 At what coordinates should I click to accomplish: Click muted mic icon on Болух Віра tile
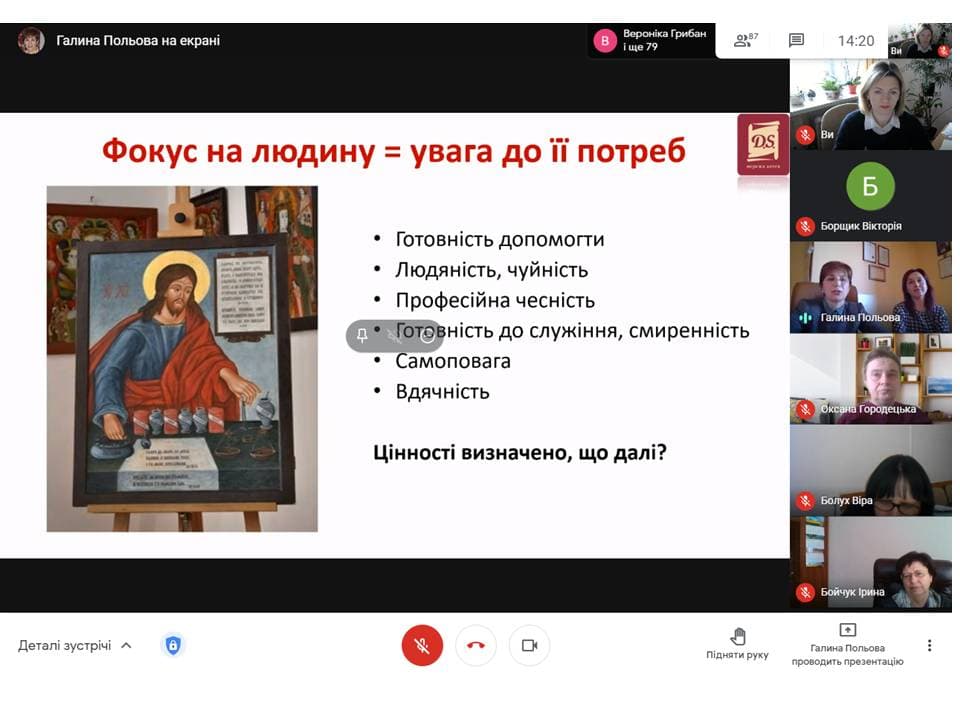click(x=805, y=500)
